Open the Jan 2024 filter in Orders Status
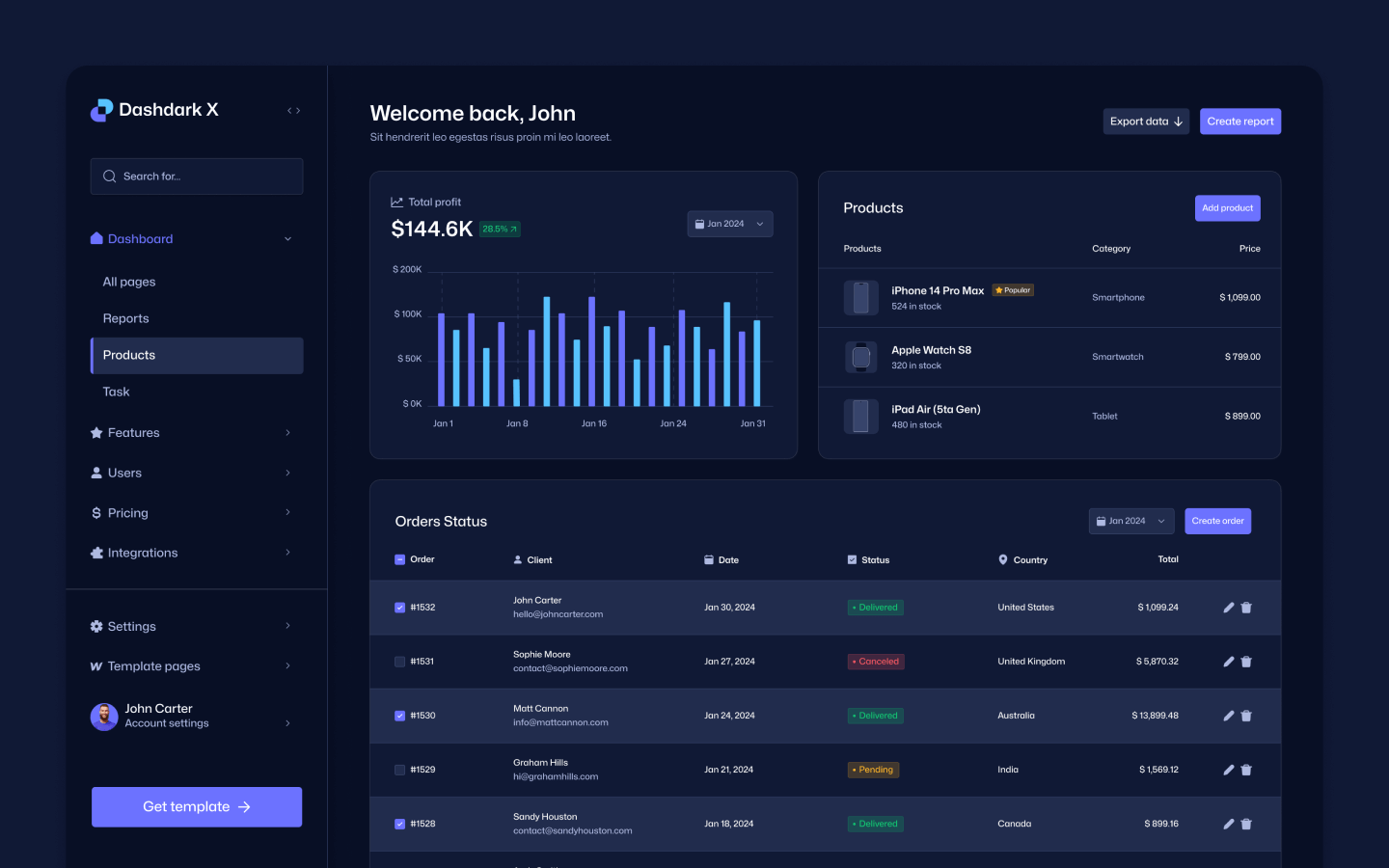This screenshot has height=868, width=1389. (1130, 521)
